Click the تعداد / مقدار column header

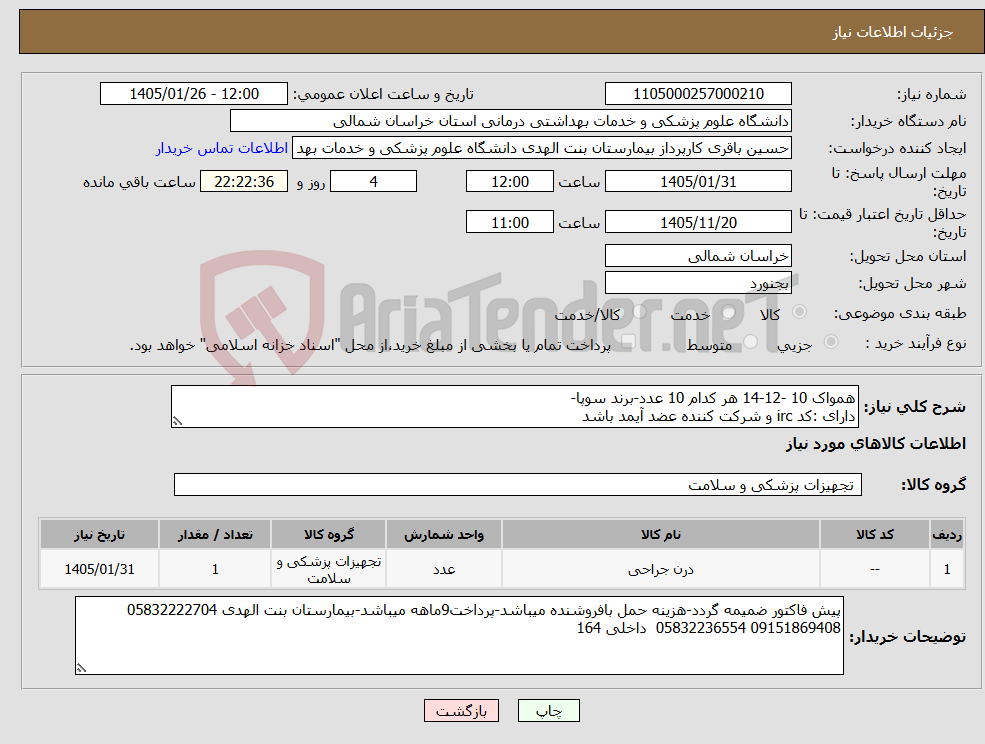(x=215, y=534)
